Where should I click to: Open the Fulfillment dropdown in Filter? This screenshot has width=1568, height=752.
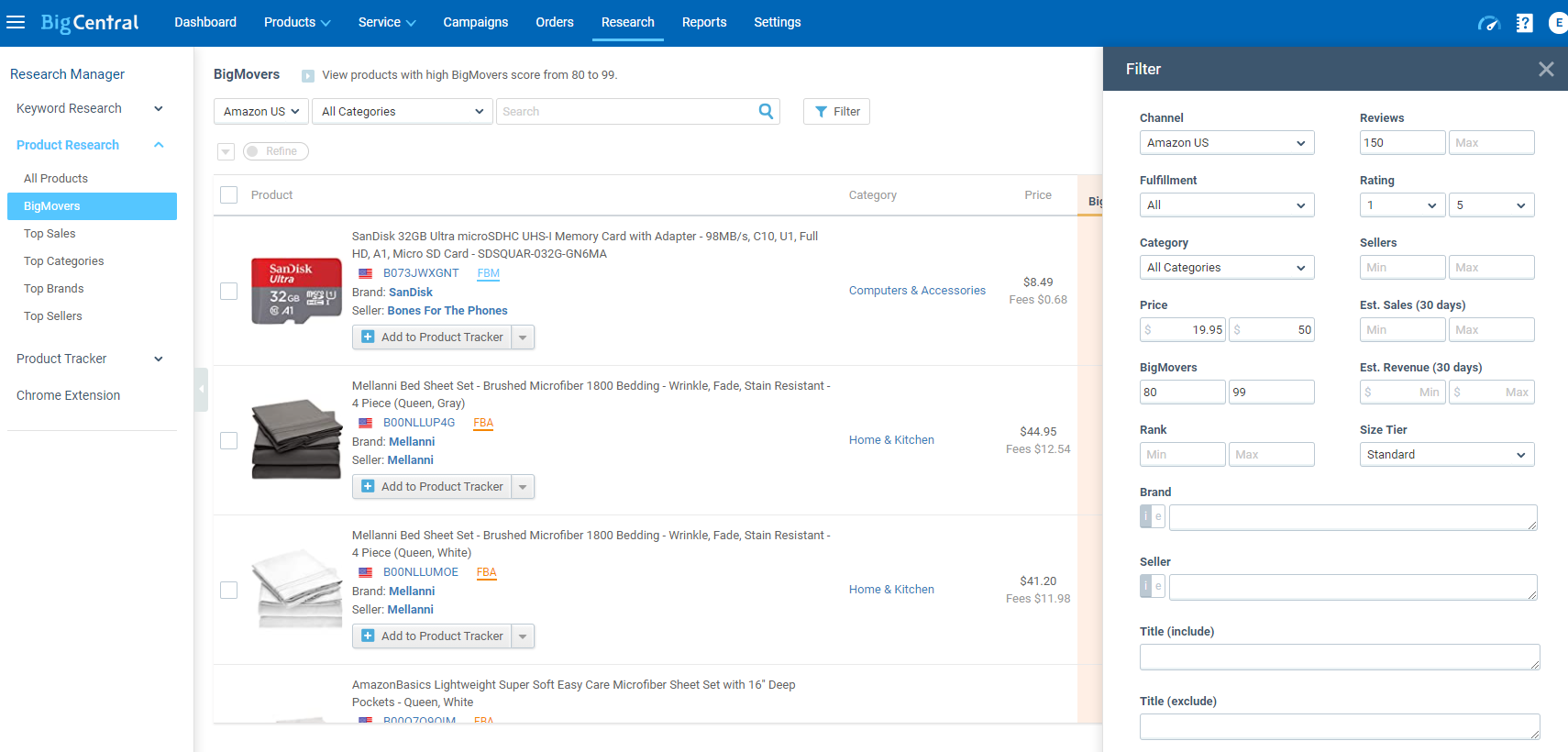[x=1227, y=205]
